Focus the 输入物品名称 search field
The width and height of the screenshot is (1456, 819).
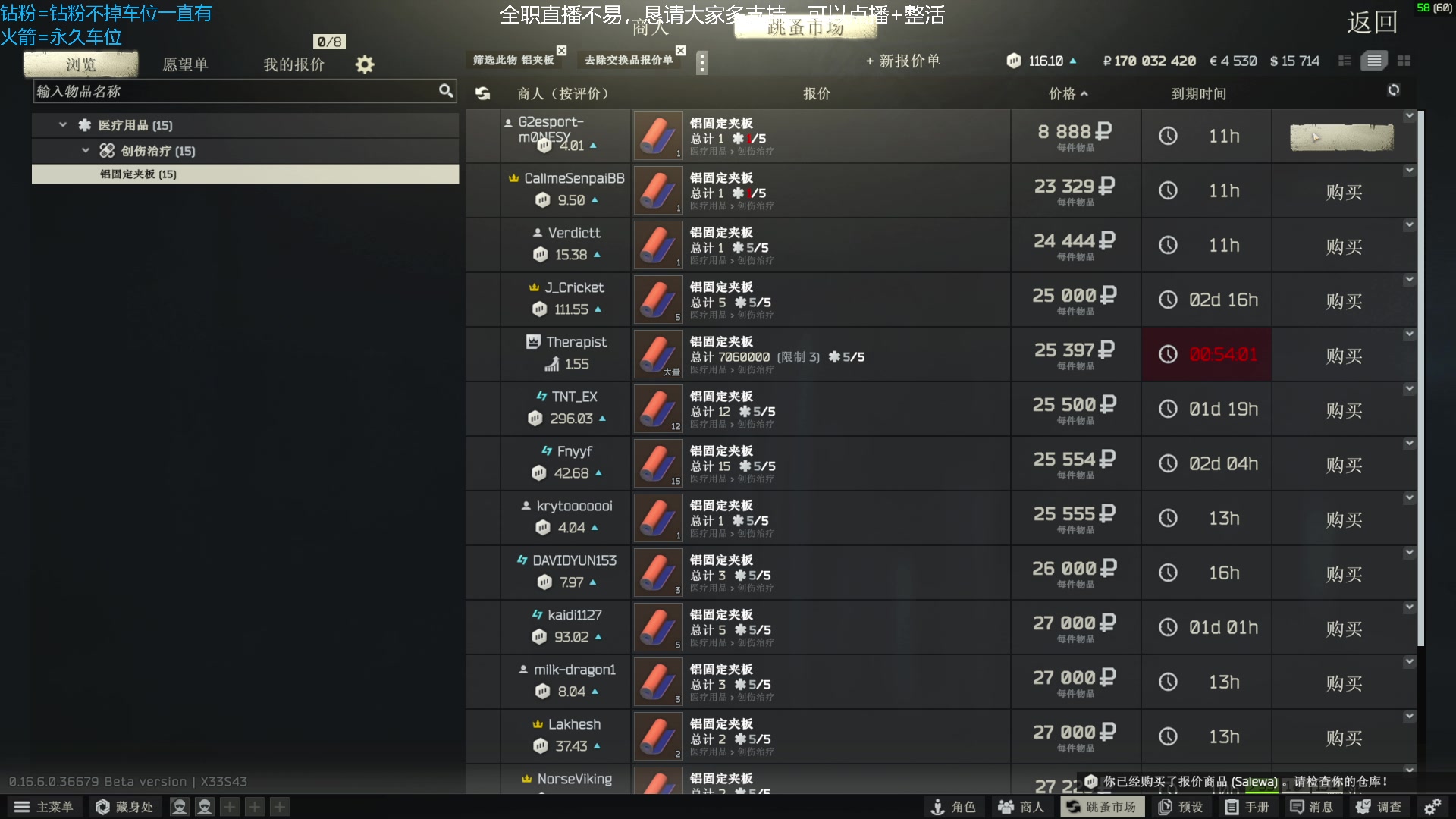pos(235,92)
